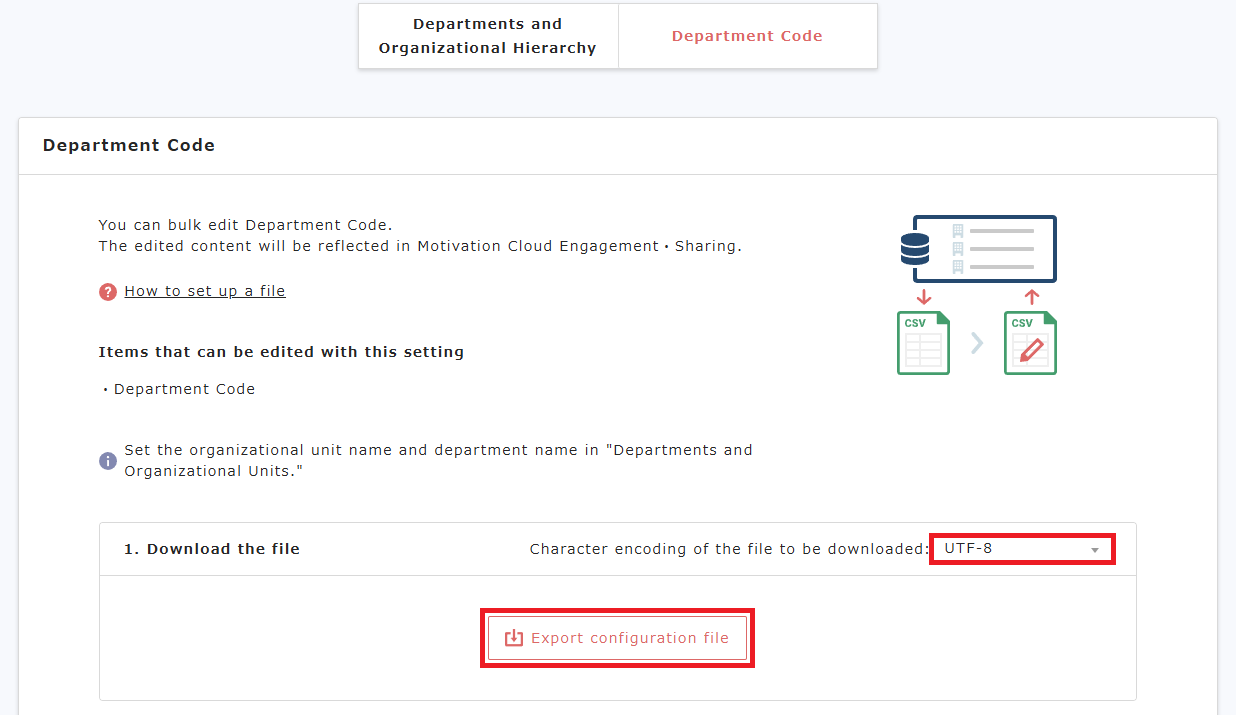Click the gray chevron between the CSV icons

(977, 342)
